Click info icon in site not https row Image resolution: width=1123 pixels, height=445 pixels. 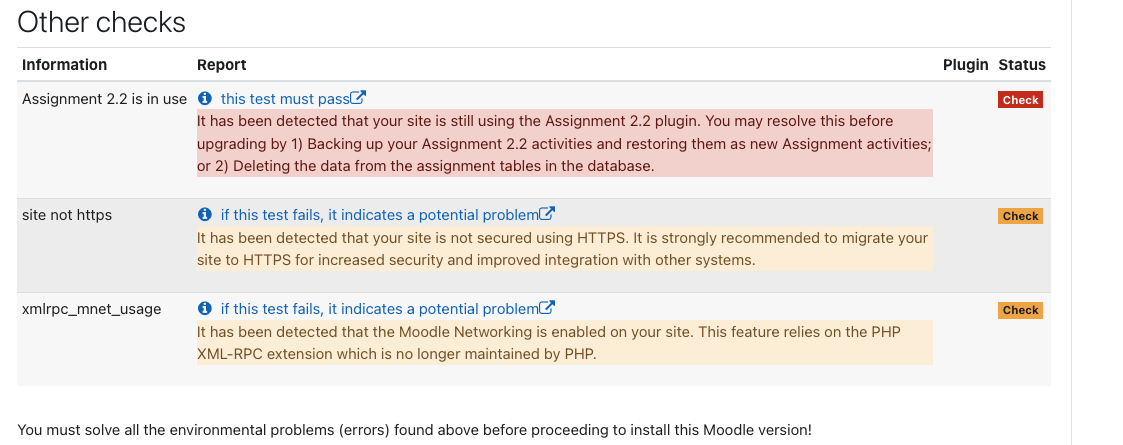(x=205, y=214)
